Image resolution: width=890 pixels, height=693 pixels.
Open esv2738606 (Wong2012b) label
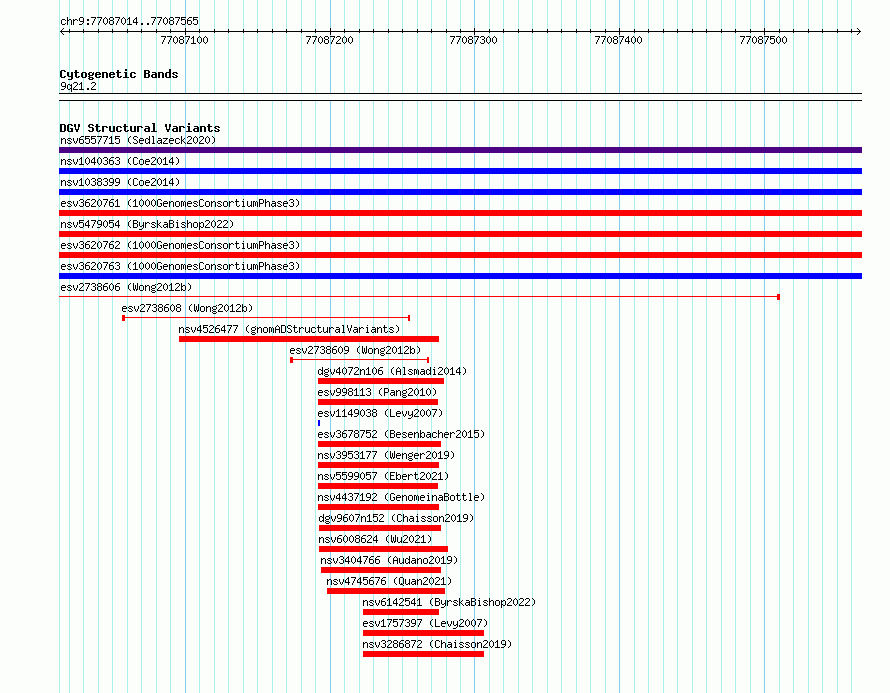[x=126, y=287]
